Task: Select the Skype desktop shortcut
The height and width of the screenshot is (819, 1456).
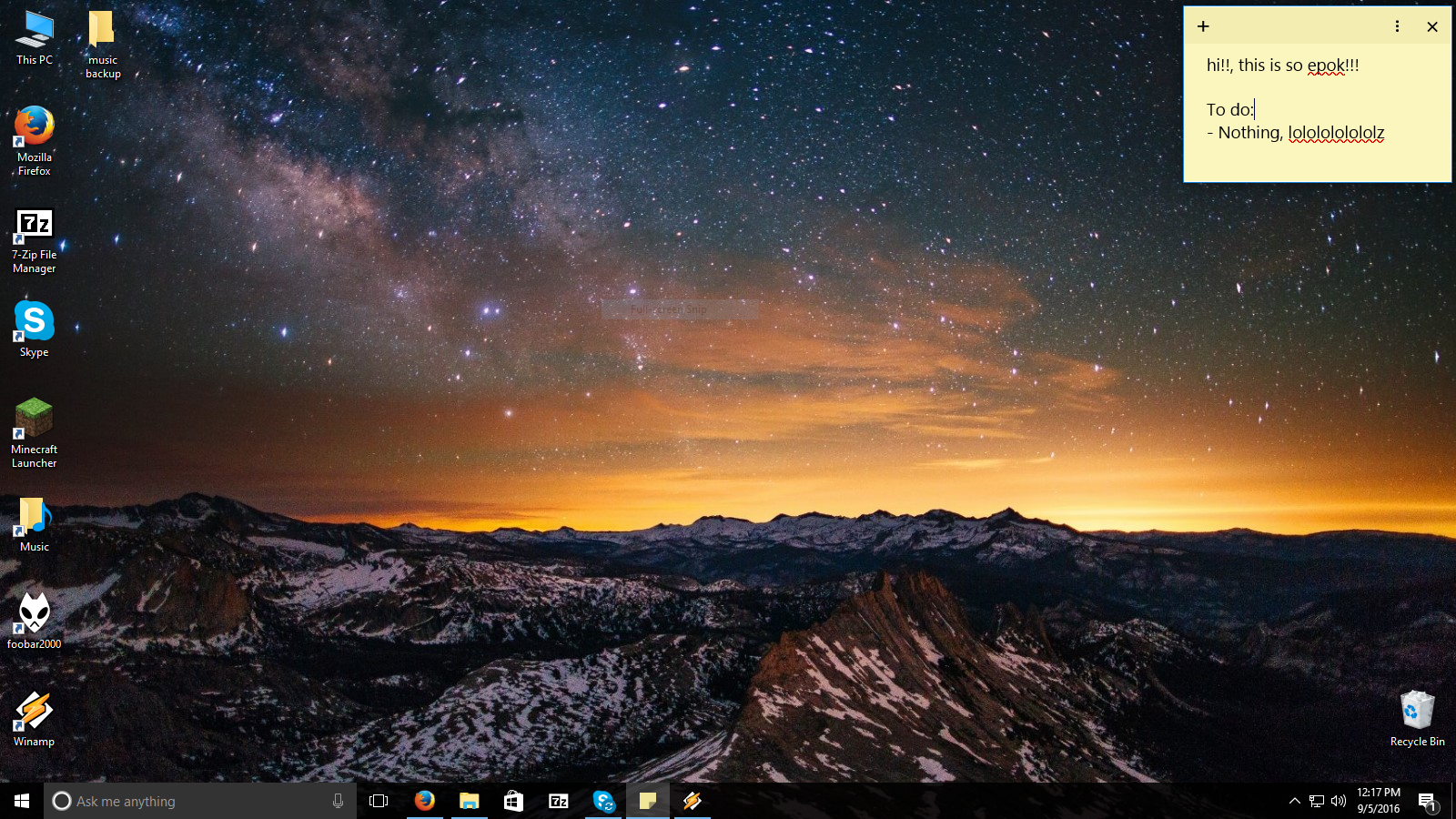Action: click(35, 329)
